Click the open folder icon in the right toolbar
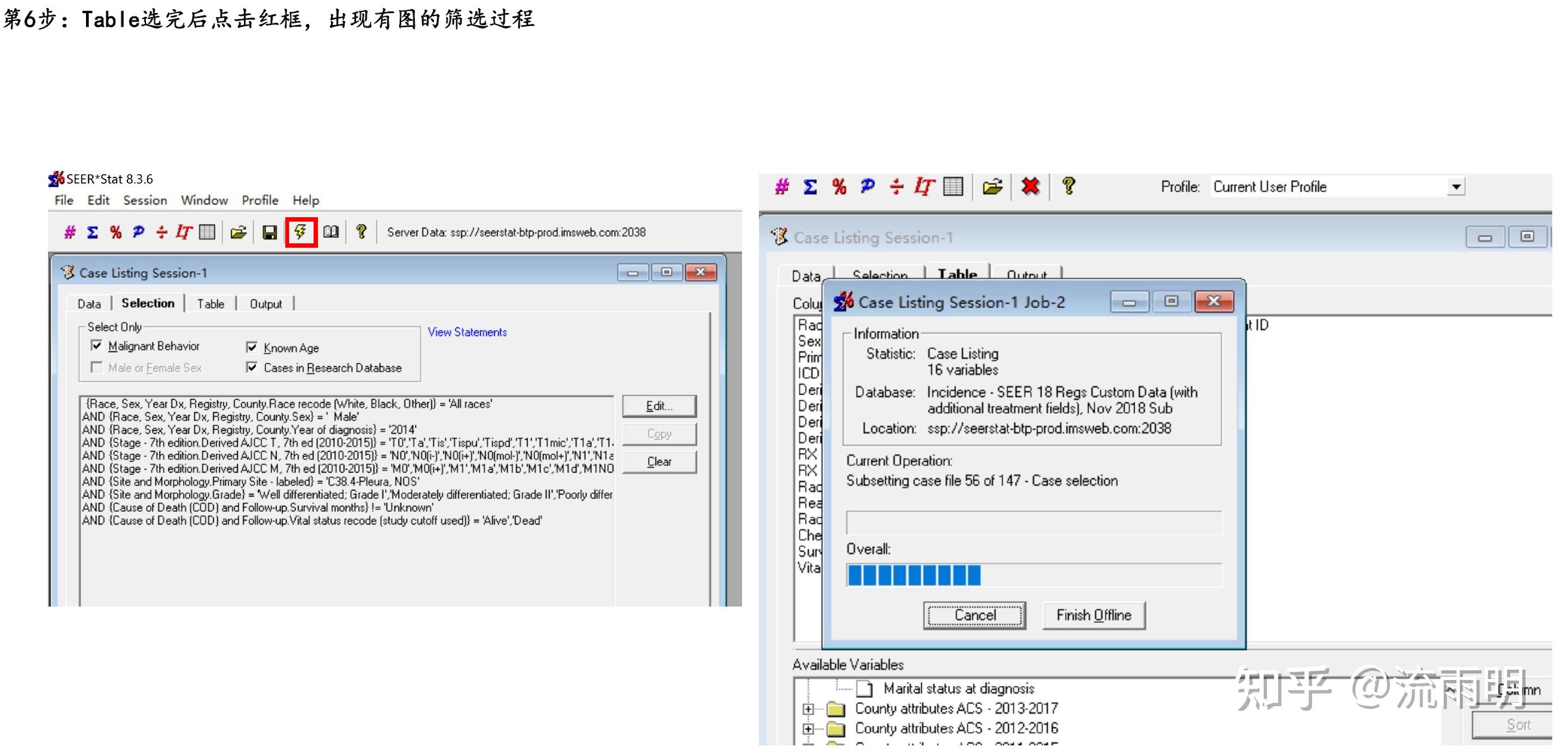Screen dimensions: 1568x753 coord(992,186)
